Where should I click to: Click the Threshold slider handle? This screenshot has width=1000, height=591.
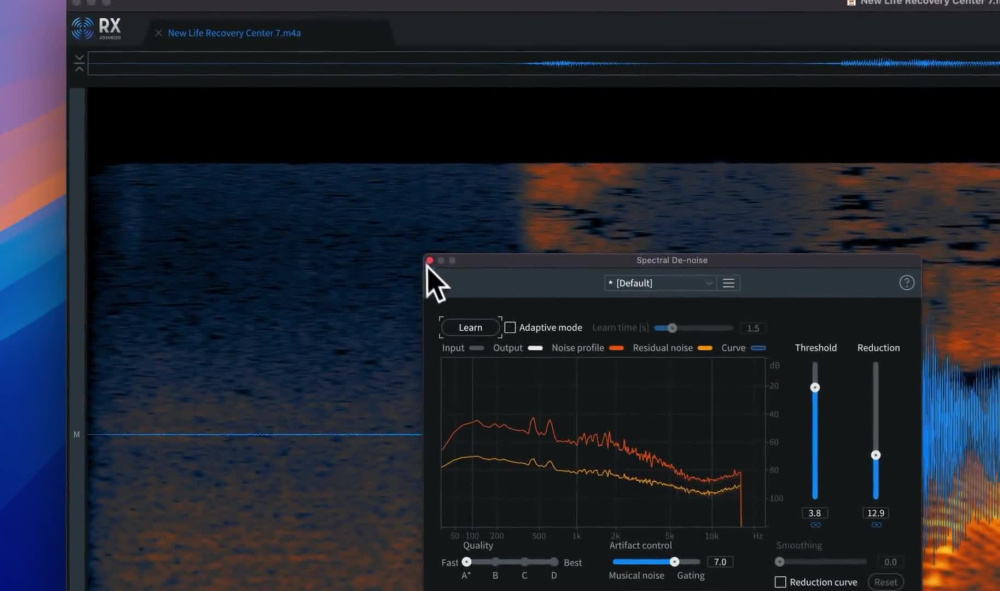(x=814, y=388)
